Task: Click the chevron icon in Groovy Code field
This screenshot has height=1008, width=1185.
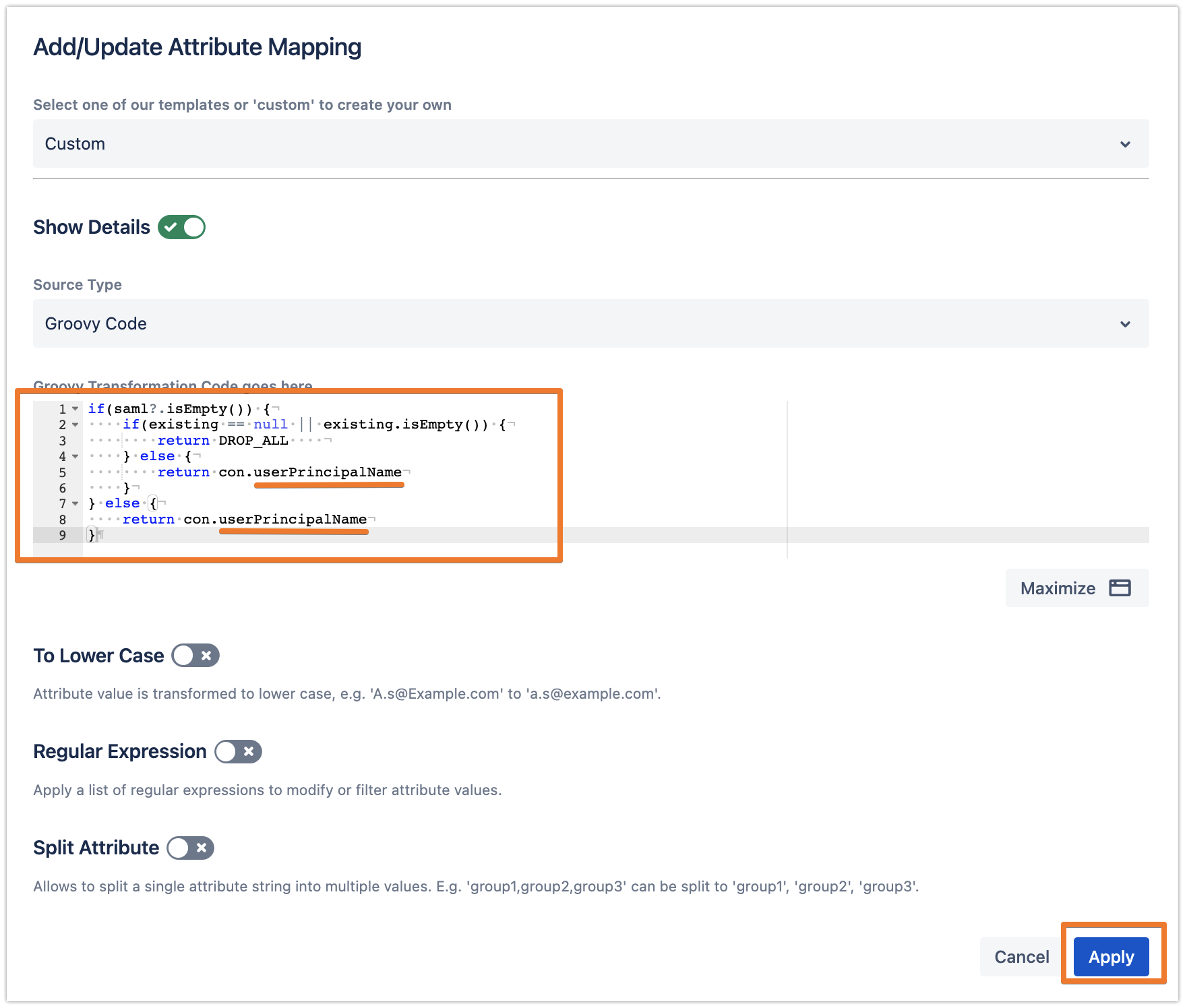Action: click(x=1125, y=324)
